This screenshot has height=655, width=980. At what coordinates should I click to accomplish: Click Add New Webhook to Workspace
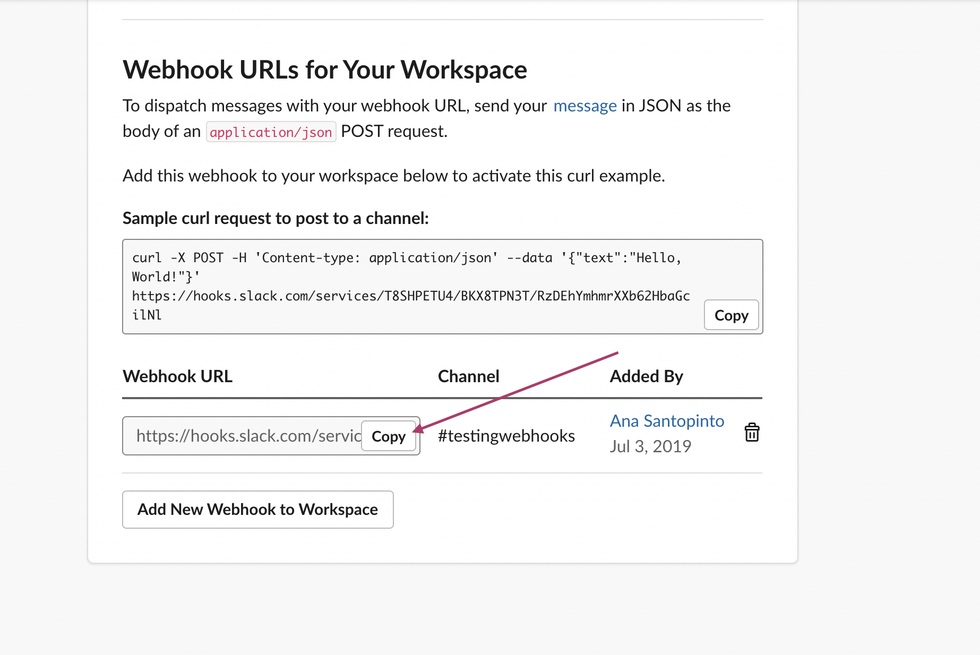258,509
